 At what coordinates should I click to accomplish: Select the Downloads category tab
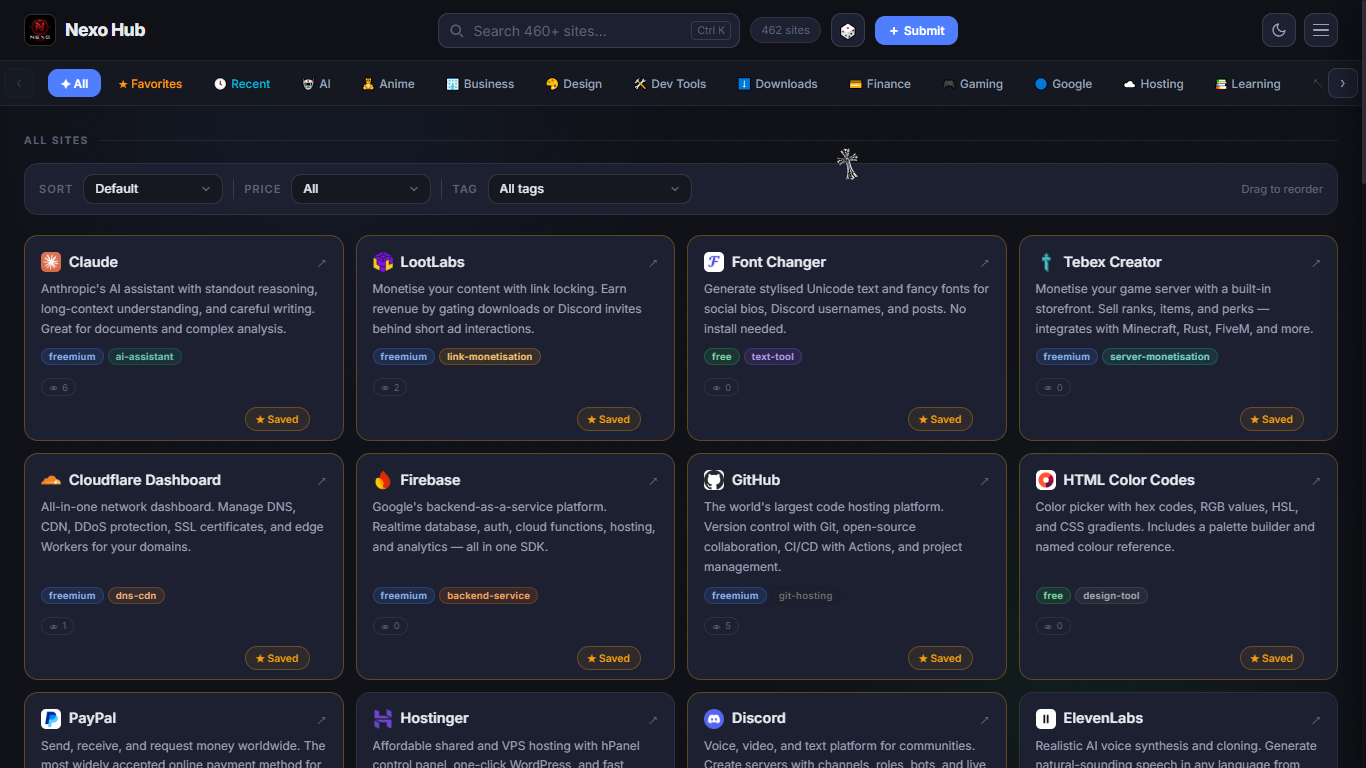coord(778,84)
